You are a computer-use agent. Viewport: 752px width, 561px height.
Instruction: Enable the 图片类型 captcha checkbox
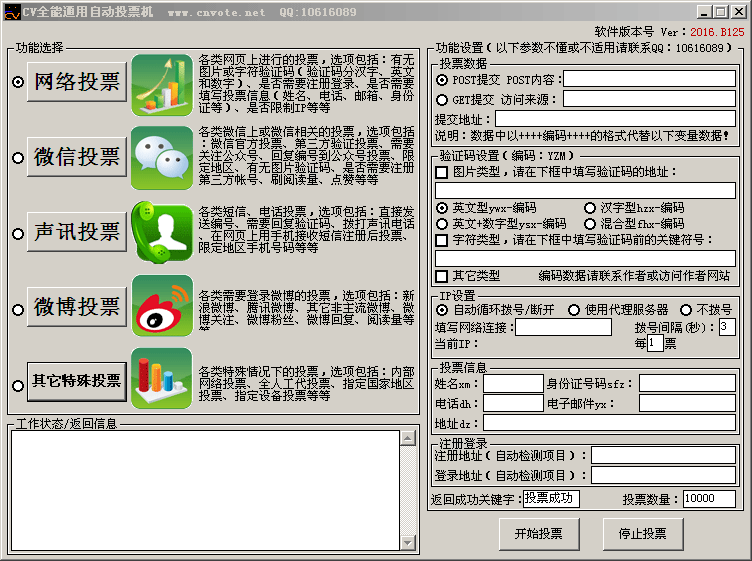point(442,172)
